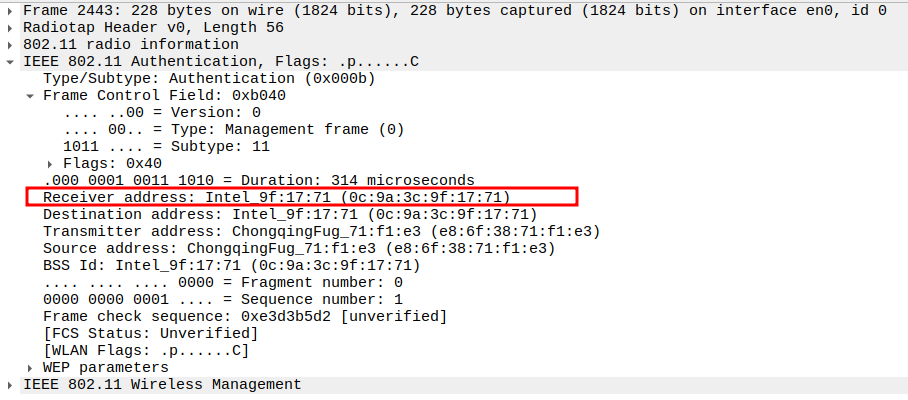908x400 pixels.
Task: Expand the Radiotap Header v0 section
Action: click(x=11, y=28)
